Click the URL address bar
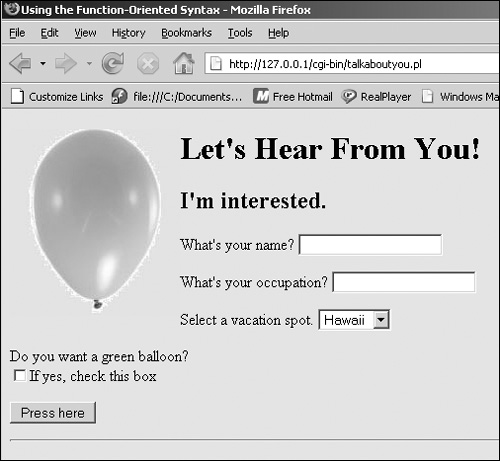 (352, 64)
